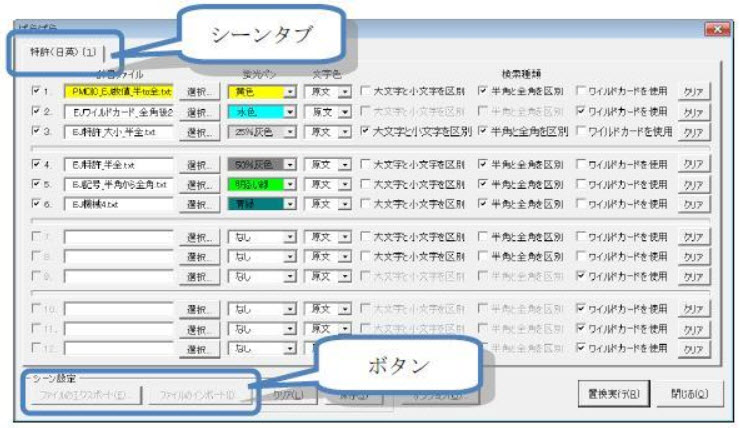Click the 選択 button for row 1
Screen dimensions: 740x428
point(200,92)
